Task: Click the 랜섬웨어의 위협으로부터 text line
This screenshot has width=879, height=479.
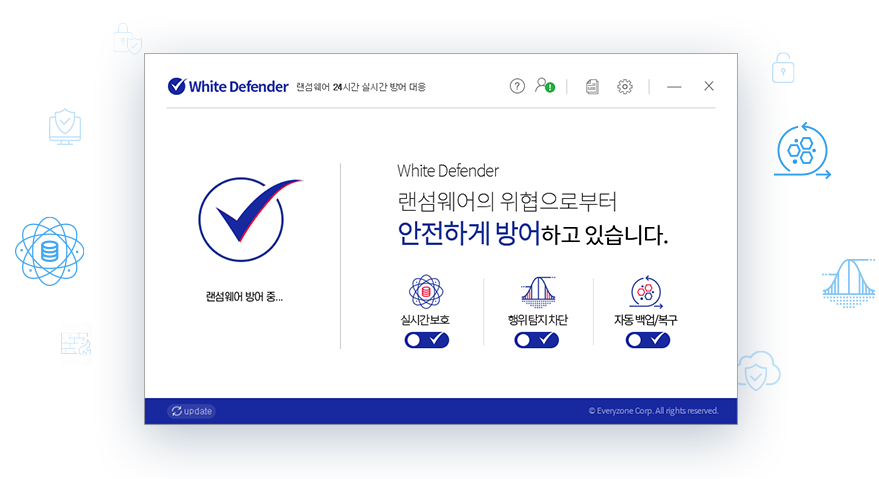Action: [507, 201]
